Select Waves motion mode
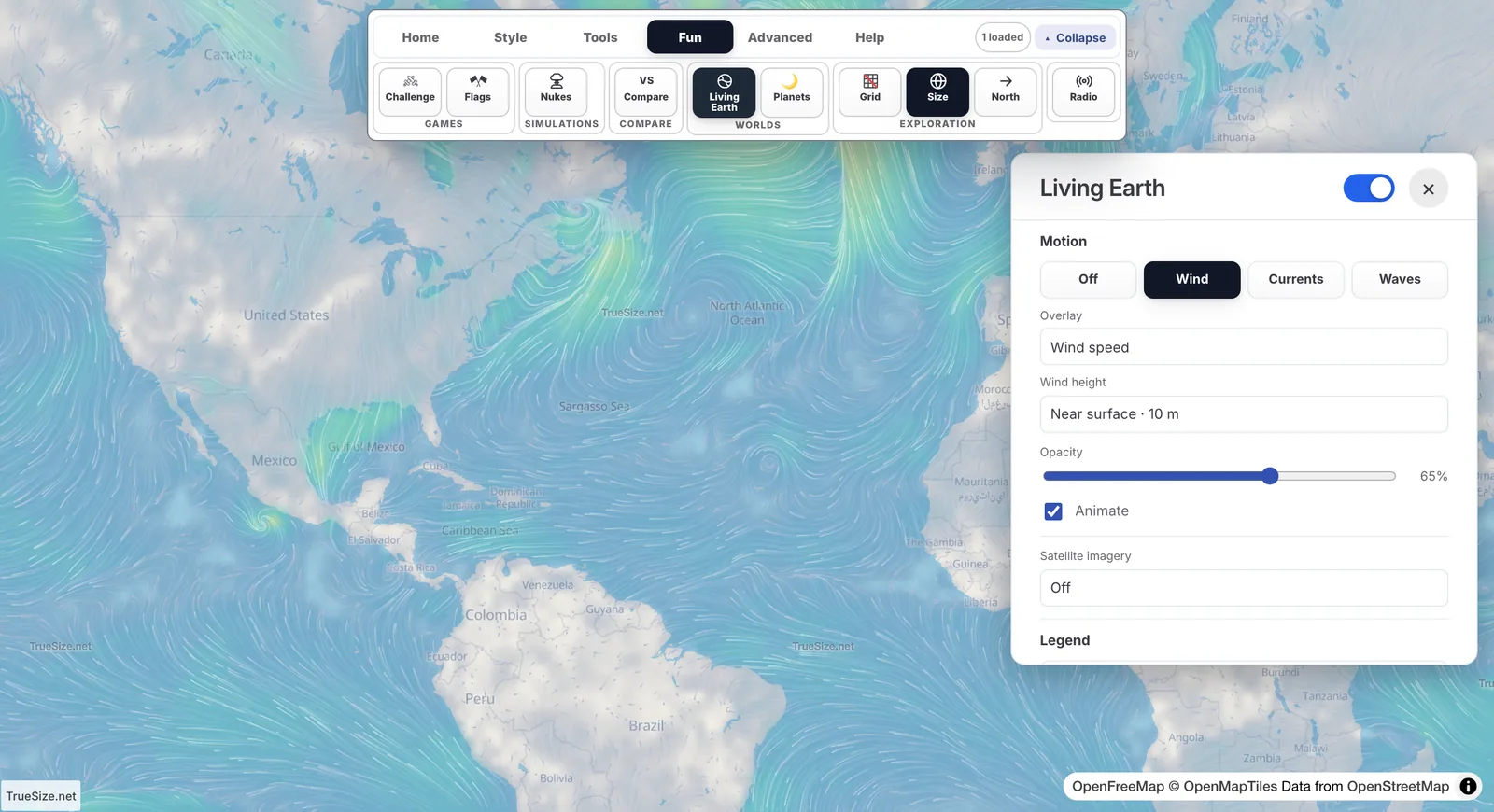Viewport: 1494px width, 812px height. click(1400, 279)
